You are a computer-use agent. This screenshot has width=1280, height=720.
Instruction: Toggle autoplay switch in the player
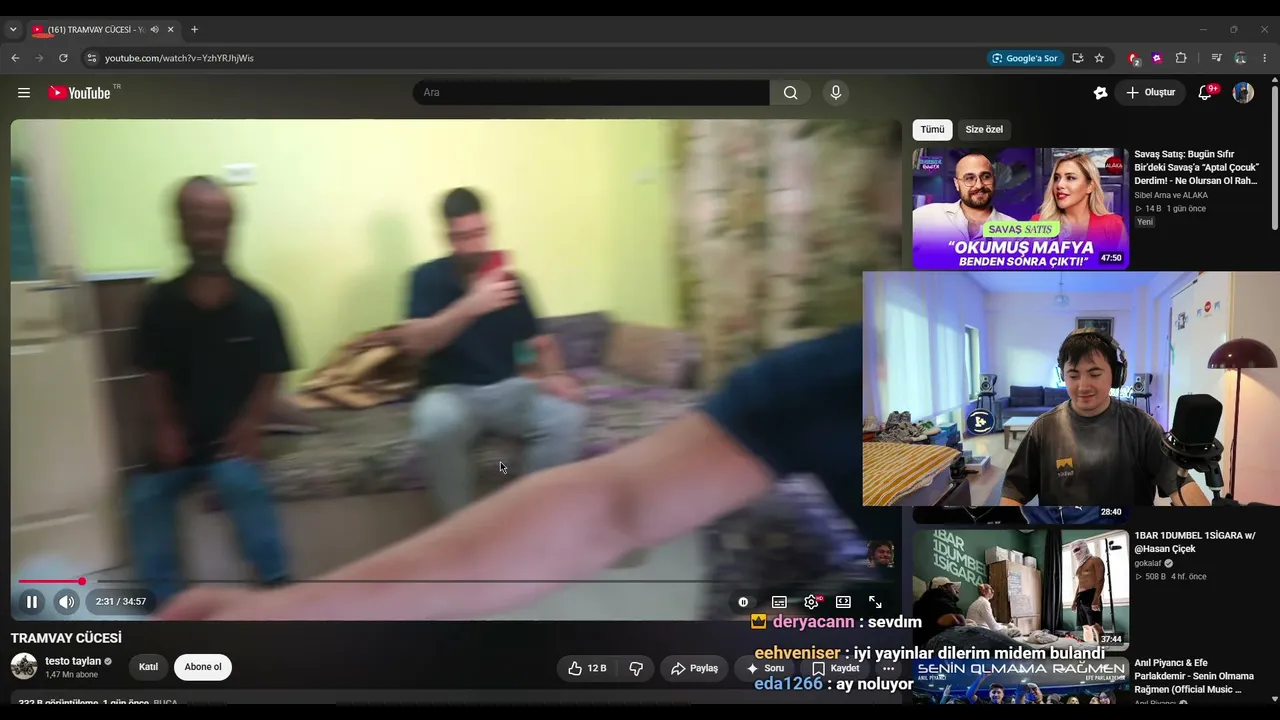tap(743, 602)
